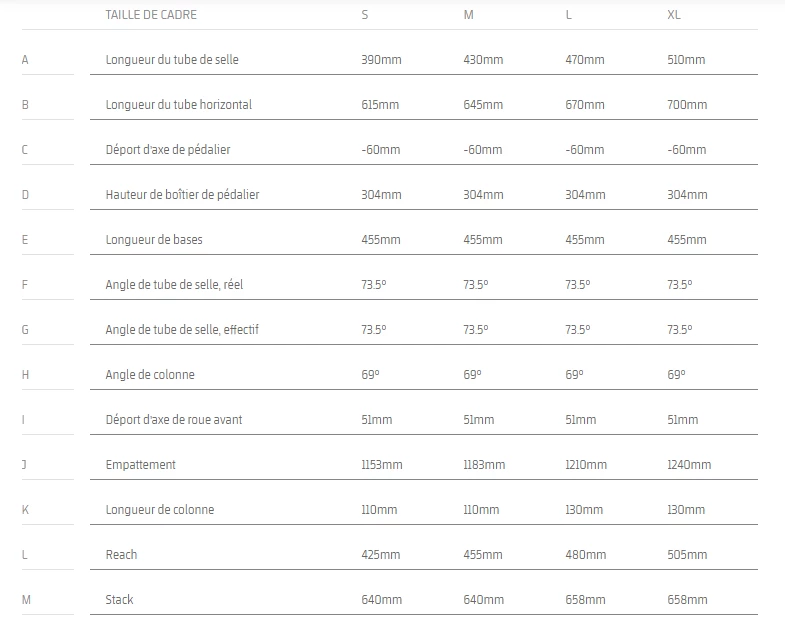Select the 505mm Reach value for XL
This screenshot has width=785, height=638.
[687, 555]
